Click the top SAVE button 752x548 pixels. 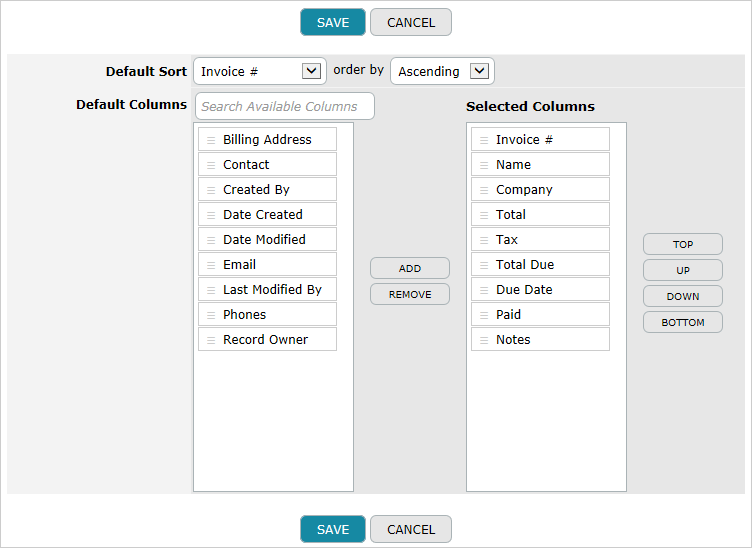coord(333,22)
